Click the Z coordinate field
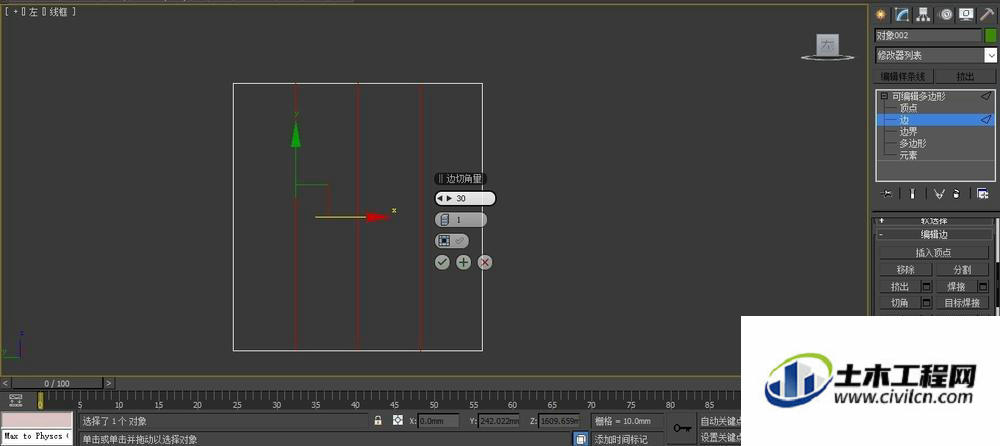Image resolution: width=1000 pixels, height=446 pixels. pos(559,421)
